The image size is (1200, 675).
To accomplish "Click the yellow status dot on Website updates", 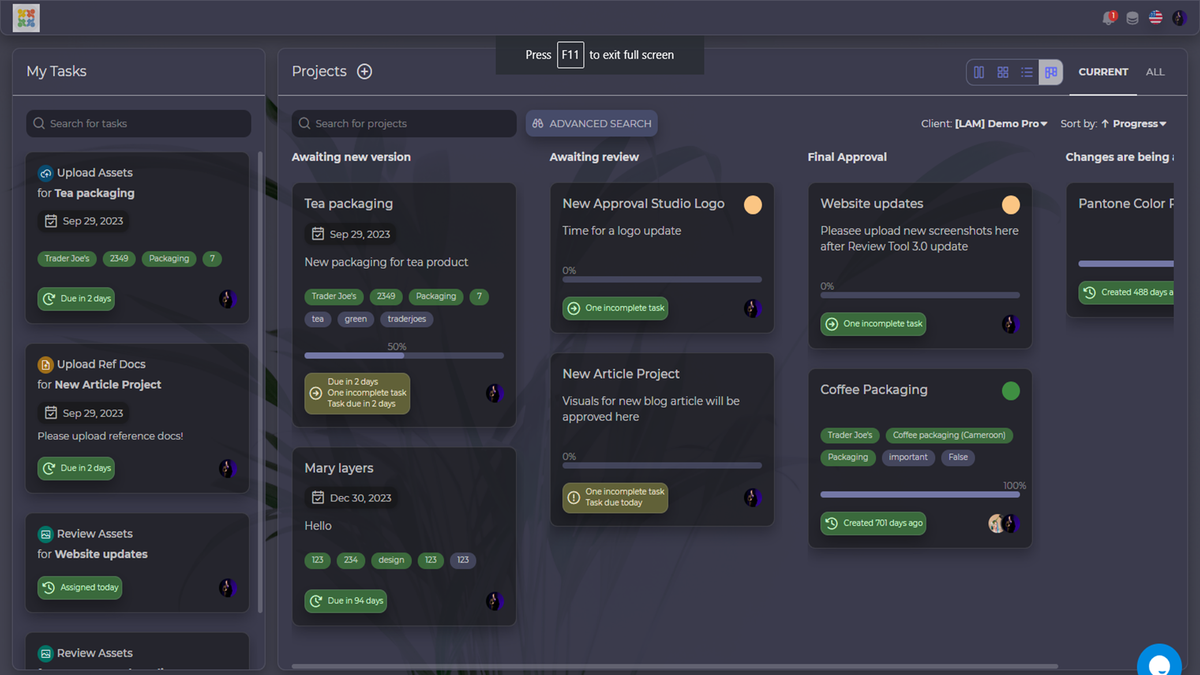I will [x=1010, y=204].
